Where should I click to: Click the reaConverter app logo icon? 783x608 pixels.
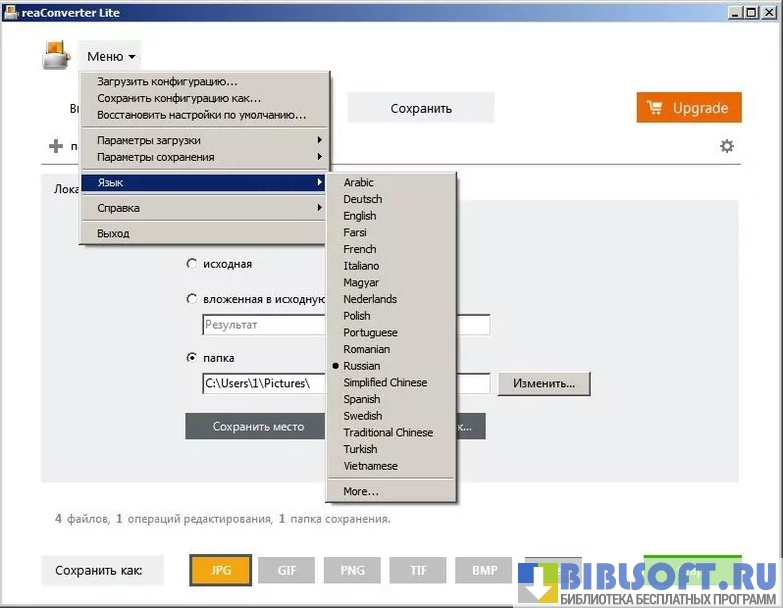pyautogui.click(x=56, y=56)
